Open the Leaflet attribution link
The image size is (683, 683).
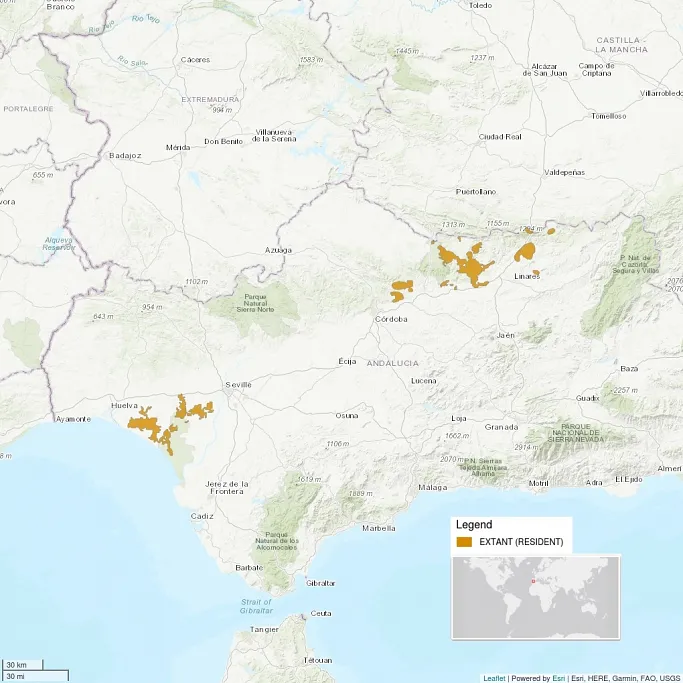pyautogui.click(x=494, y=678)
